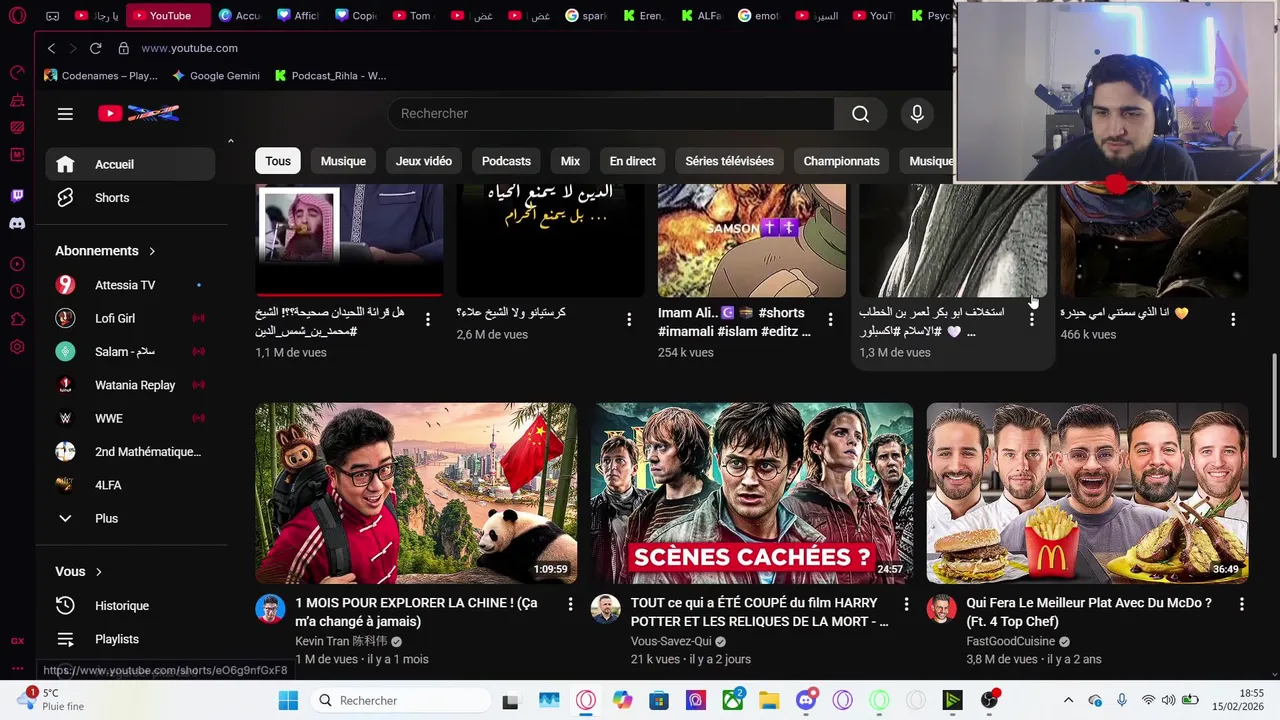Image resolution: width=1280 pixels, height=720 pixels.
Task: Select the Musique filter chip
Action: coord(343,161)
